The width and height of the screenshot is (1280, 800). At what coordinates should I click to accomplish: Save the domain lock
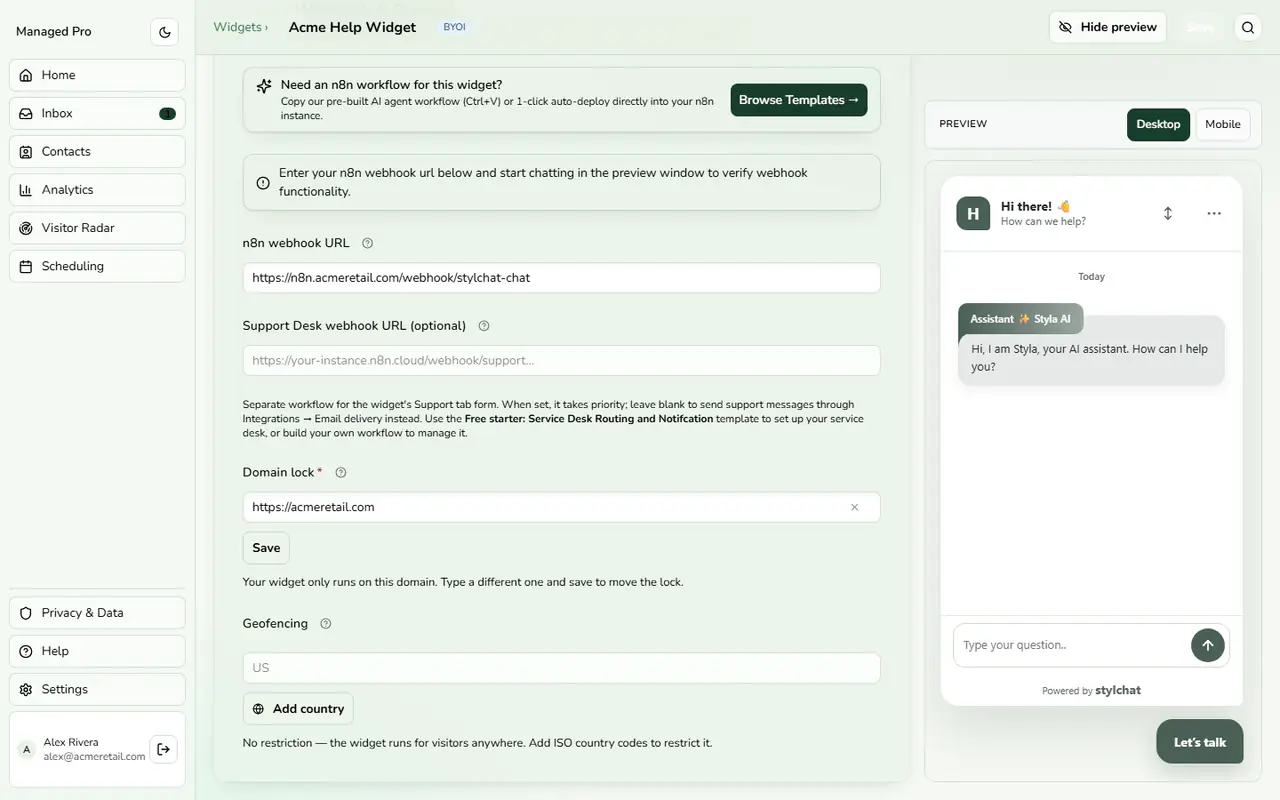266,548
